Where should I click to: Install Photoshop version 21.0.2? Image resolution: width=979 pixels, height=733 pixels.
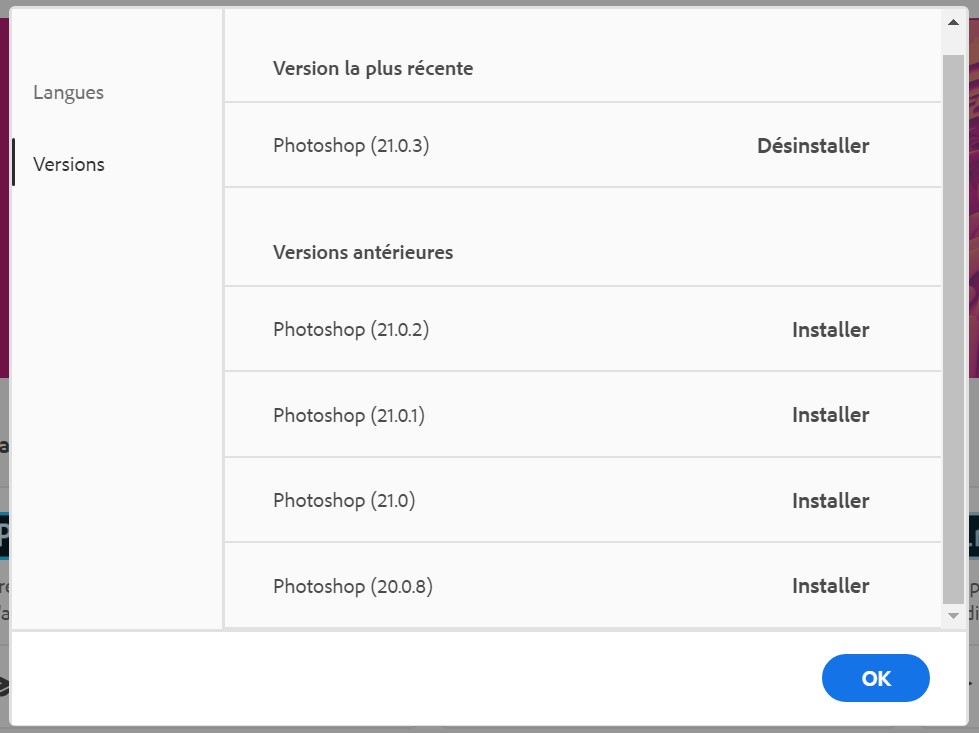830,330
